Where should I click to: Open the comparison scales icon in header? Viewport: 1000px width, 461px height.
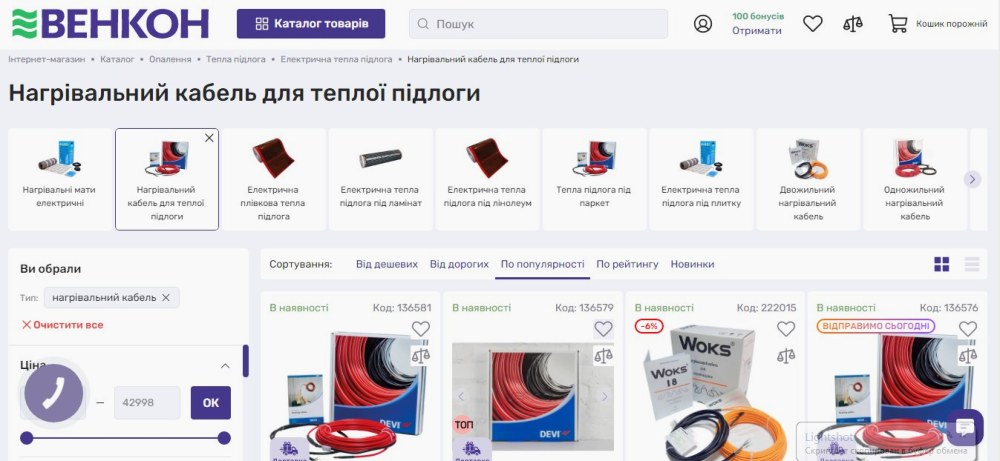click(x=853, y=24)
